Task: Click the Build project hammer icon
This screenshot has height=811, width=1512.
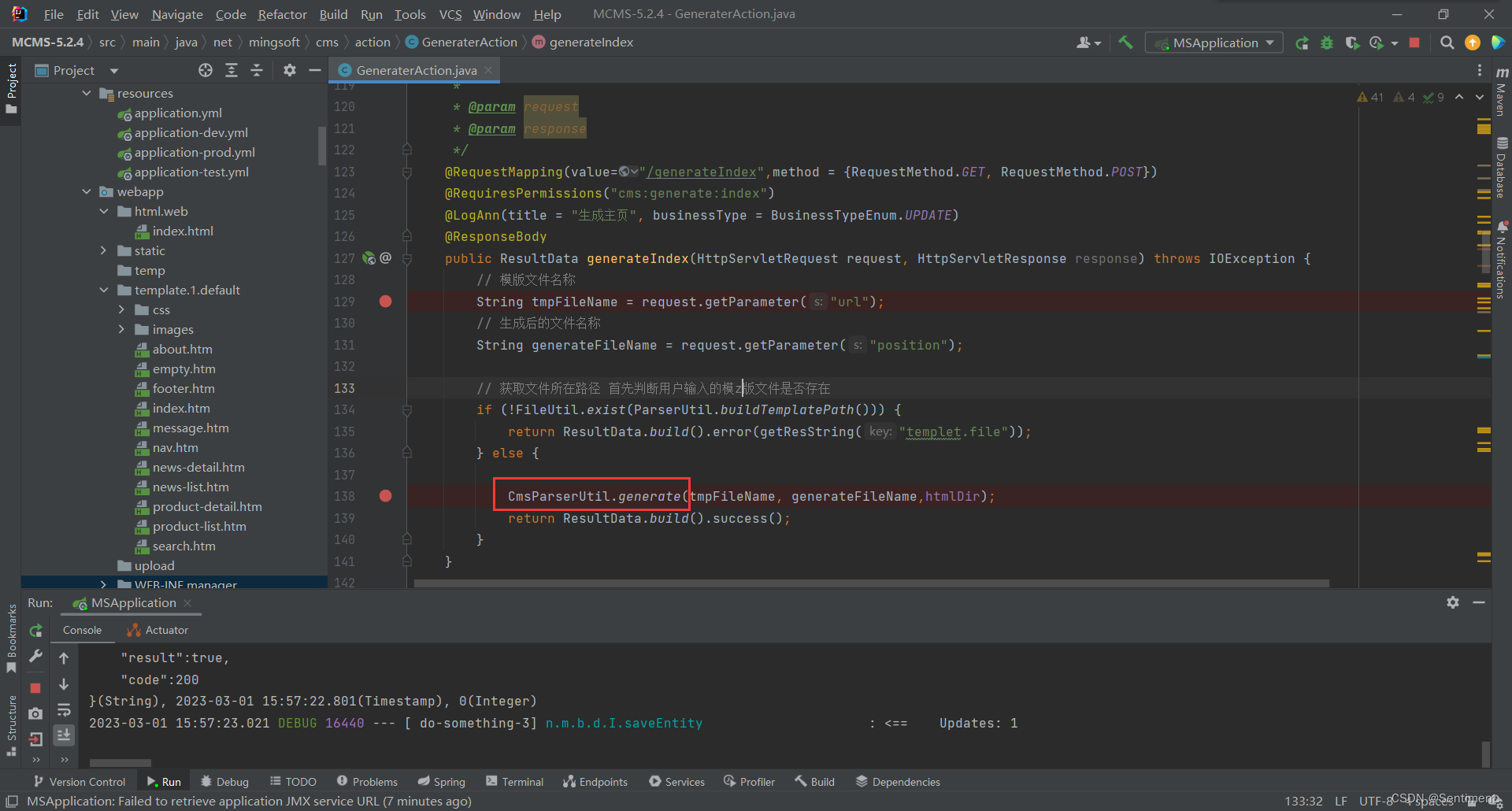Action: pos(1125,43)
